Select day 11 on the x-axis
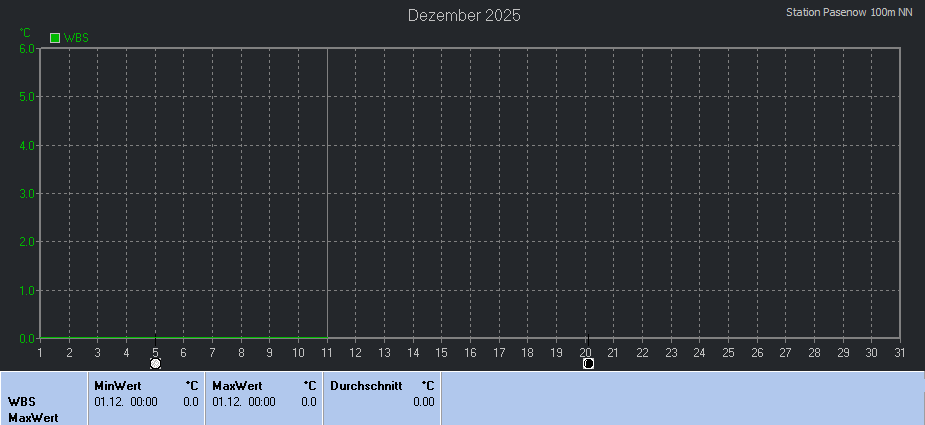Image resolution: width=925 pixels, height=425 pixels. pos(327,352)
